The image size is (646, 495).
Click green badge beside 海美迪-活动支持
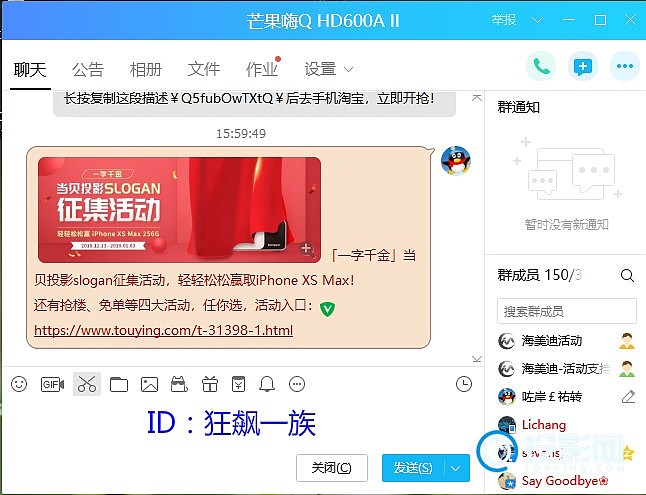coord(627,369)
